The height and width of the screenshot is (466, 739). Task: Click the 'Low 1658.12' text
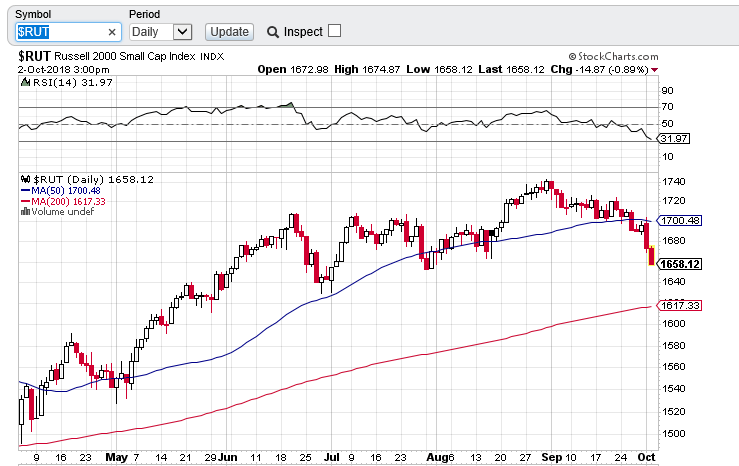click(439, 69)
